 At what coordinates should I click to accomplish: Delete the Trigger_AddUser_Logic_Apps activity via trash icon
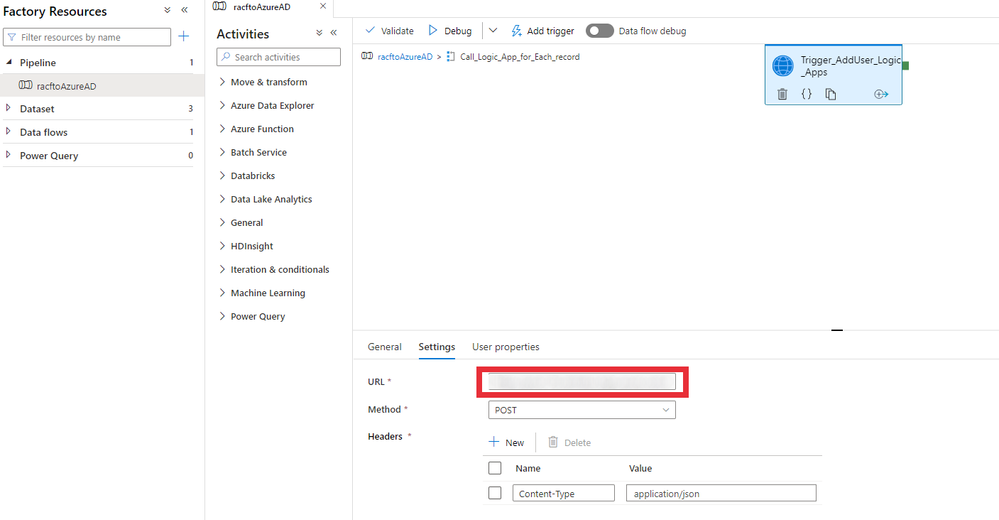pos(782,94)
